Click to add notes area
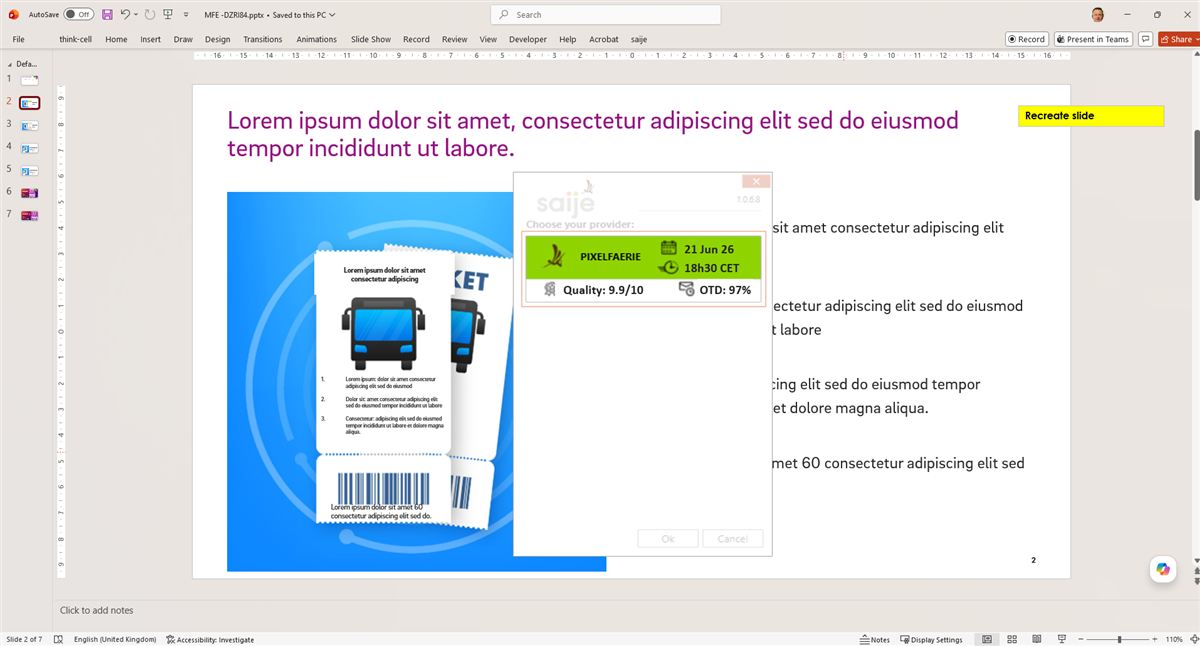The height and width of the screenshot is (646, 1200). point(96,610)
